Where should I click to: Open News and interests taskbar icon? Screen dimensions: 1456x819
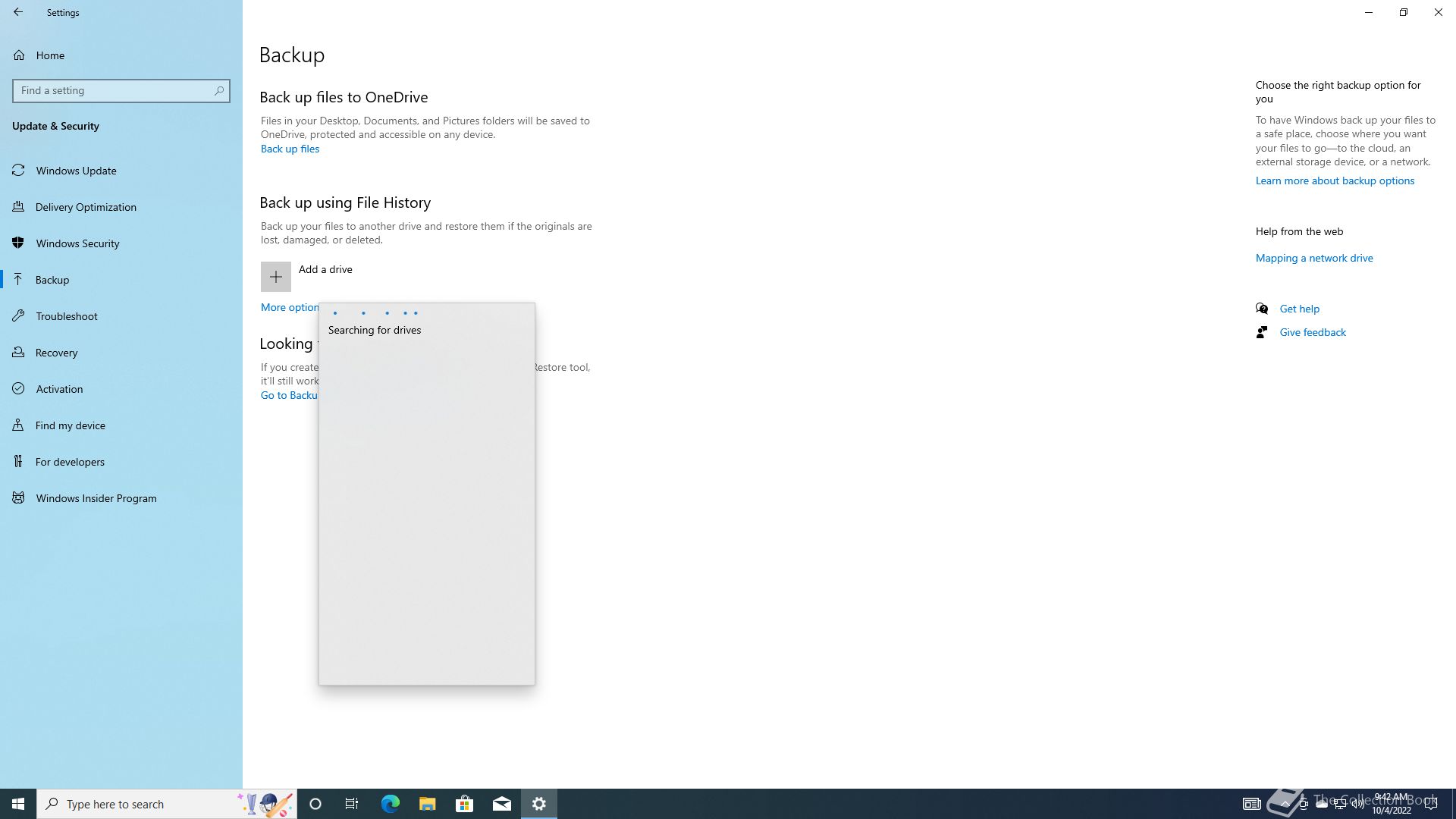(1251, 804)
